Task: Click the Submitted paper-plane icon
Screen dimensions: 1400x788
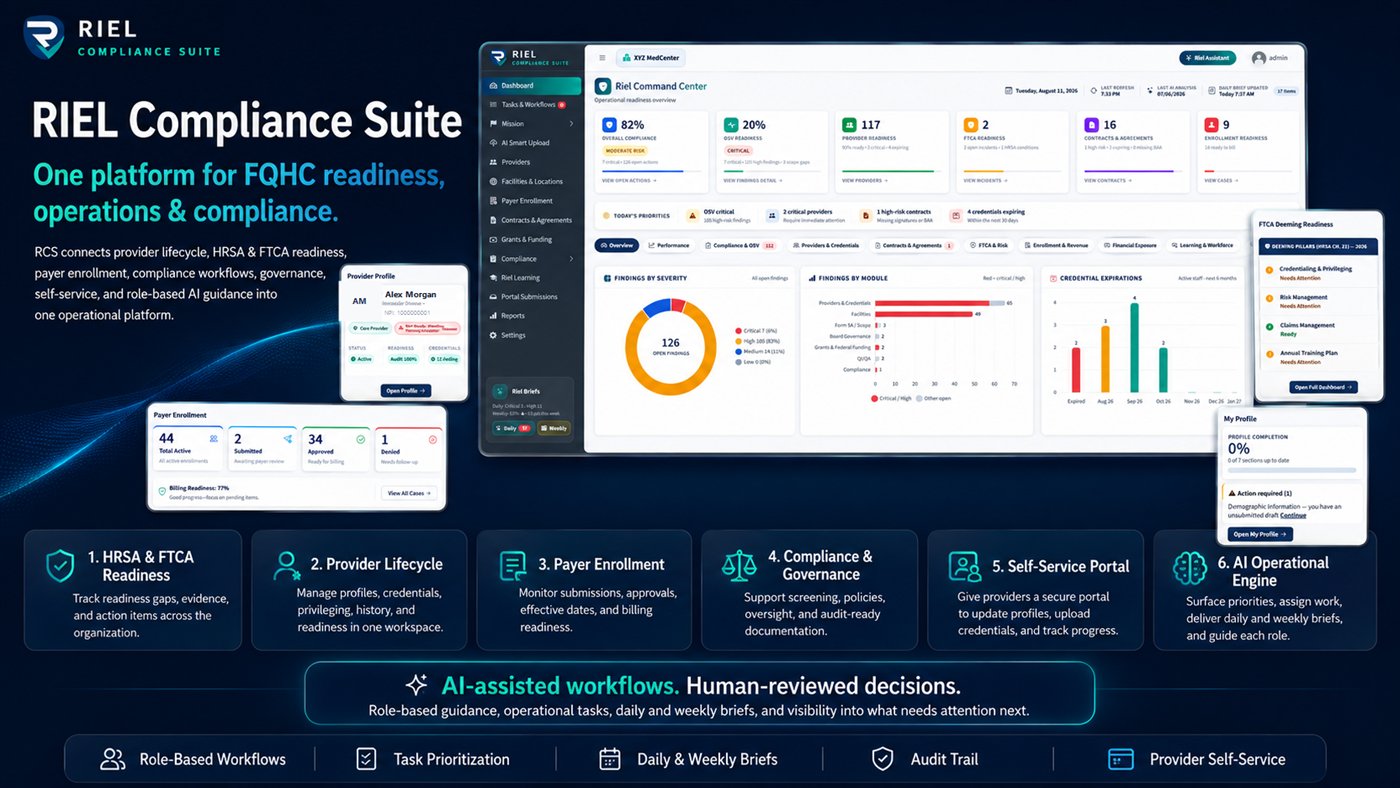Action: [x=288, y=438]
